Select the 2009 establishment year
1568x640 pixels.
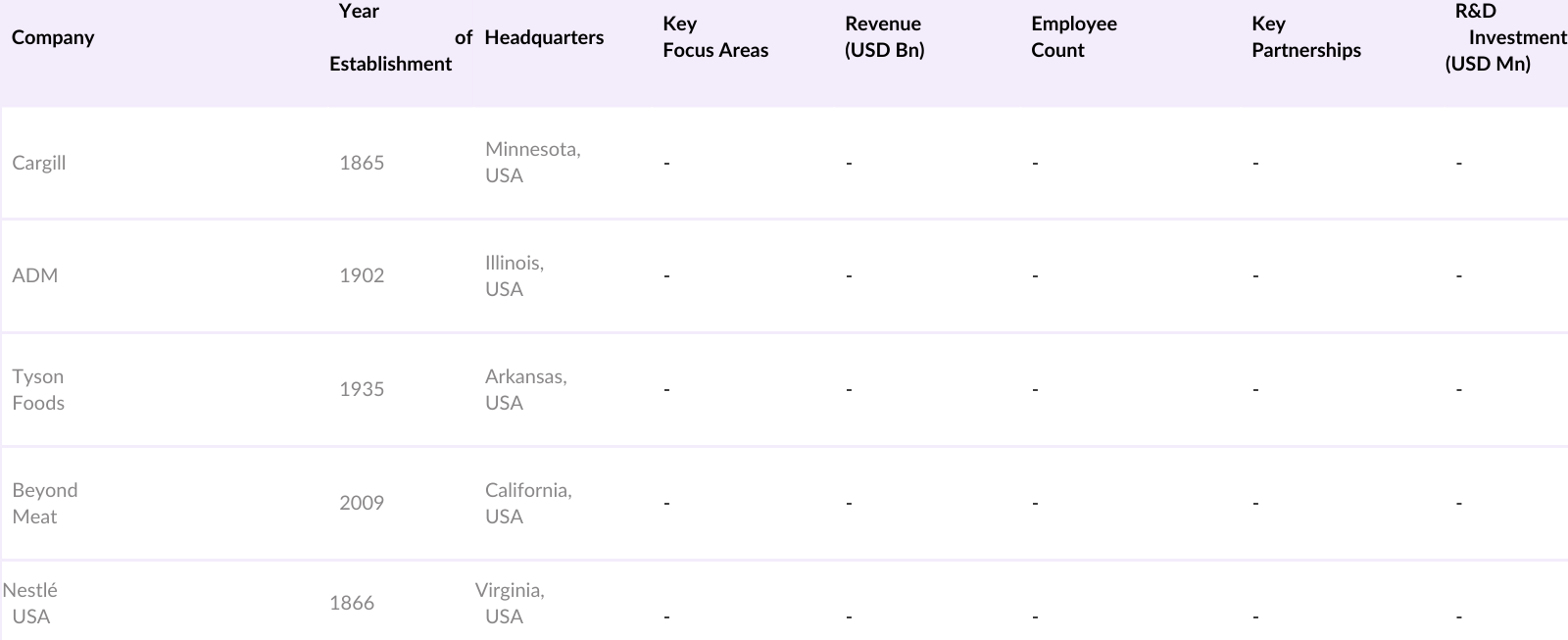pyautogui.click(x=362, y=504)
